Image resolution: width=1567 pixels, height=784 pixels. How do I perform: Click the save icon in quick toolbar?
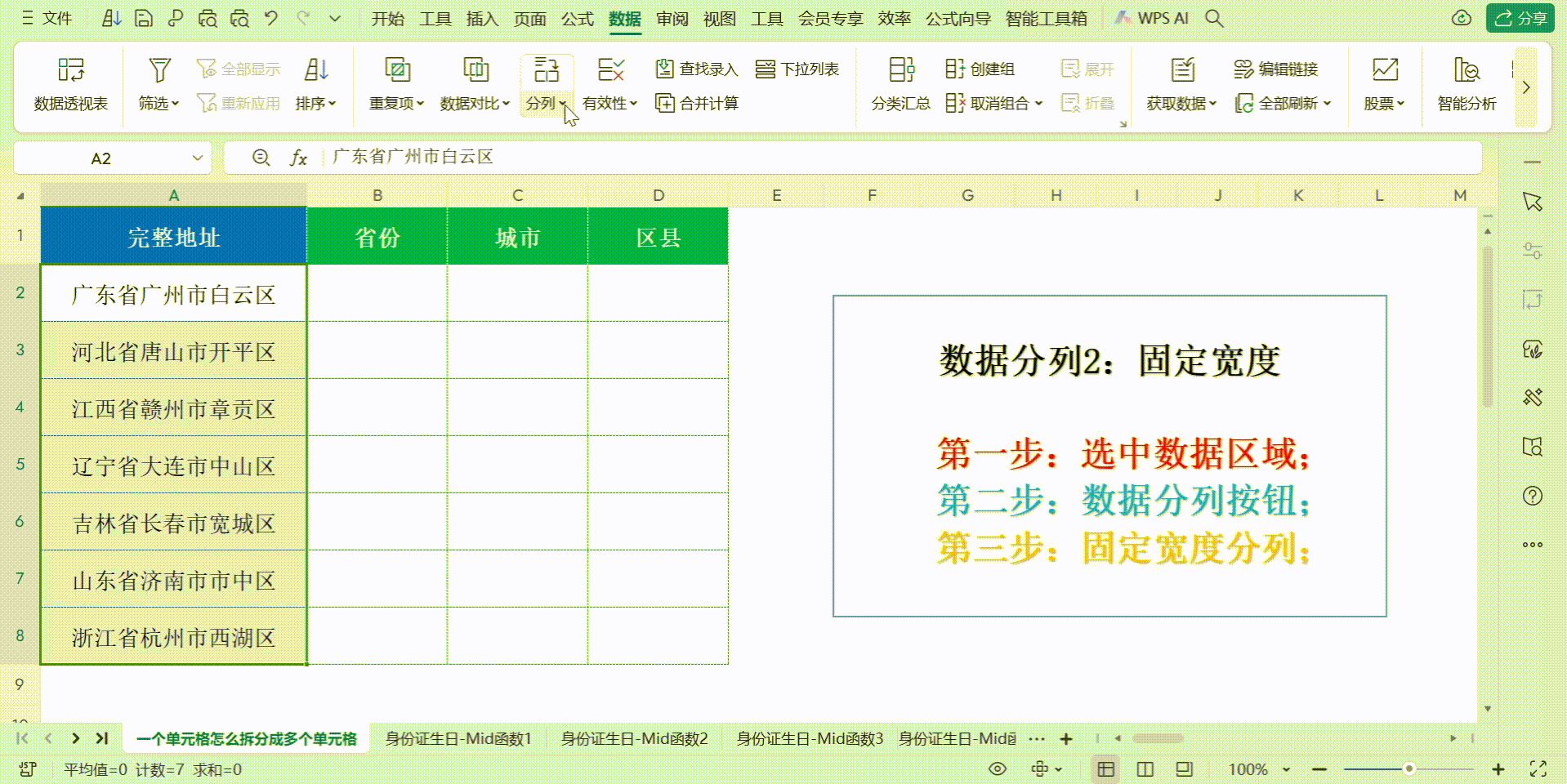click(x=144, y=18)
